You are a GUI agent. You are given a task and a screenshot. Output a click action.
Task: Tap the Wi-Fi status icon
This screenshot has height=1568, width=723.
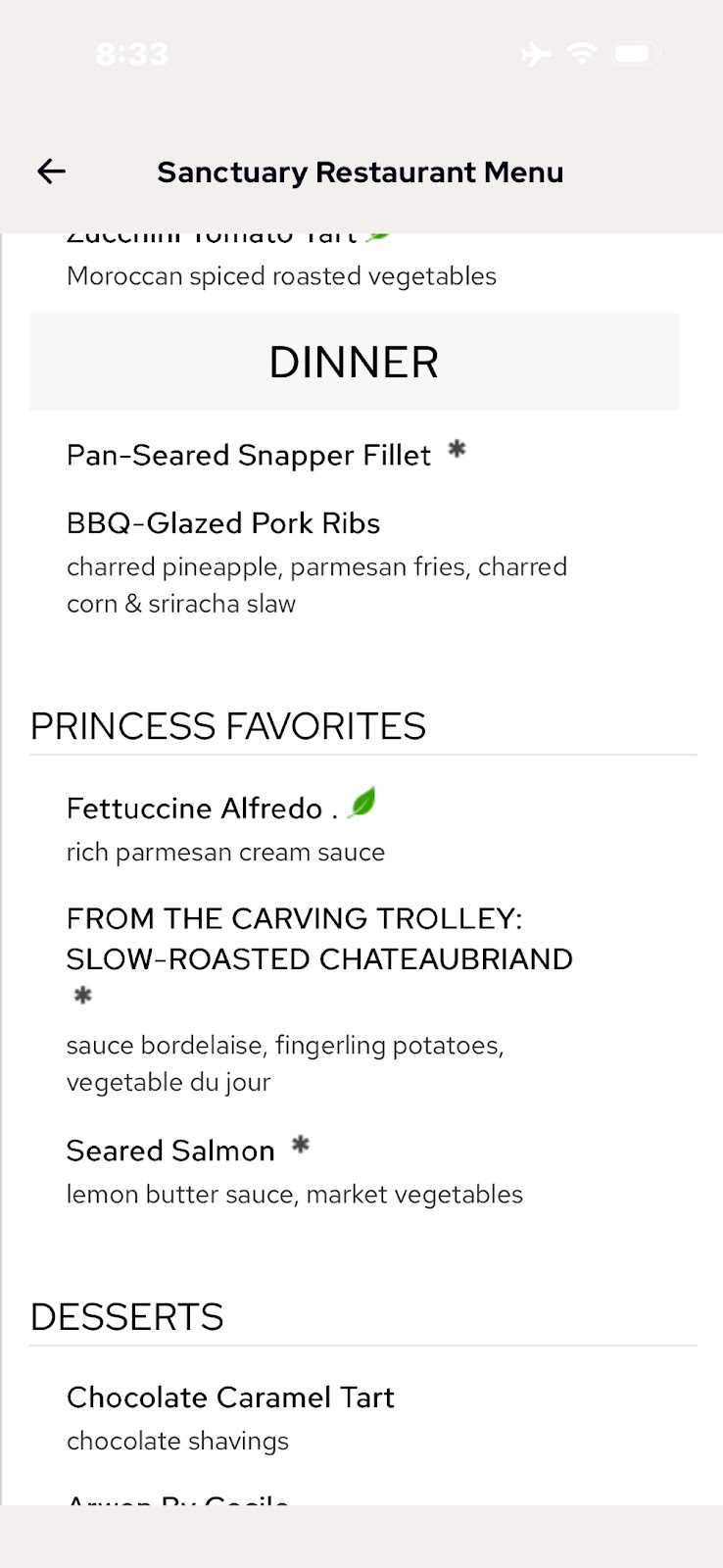(582, 54)
